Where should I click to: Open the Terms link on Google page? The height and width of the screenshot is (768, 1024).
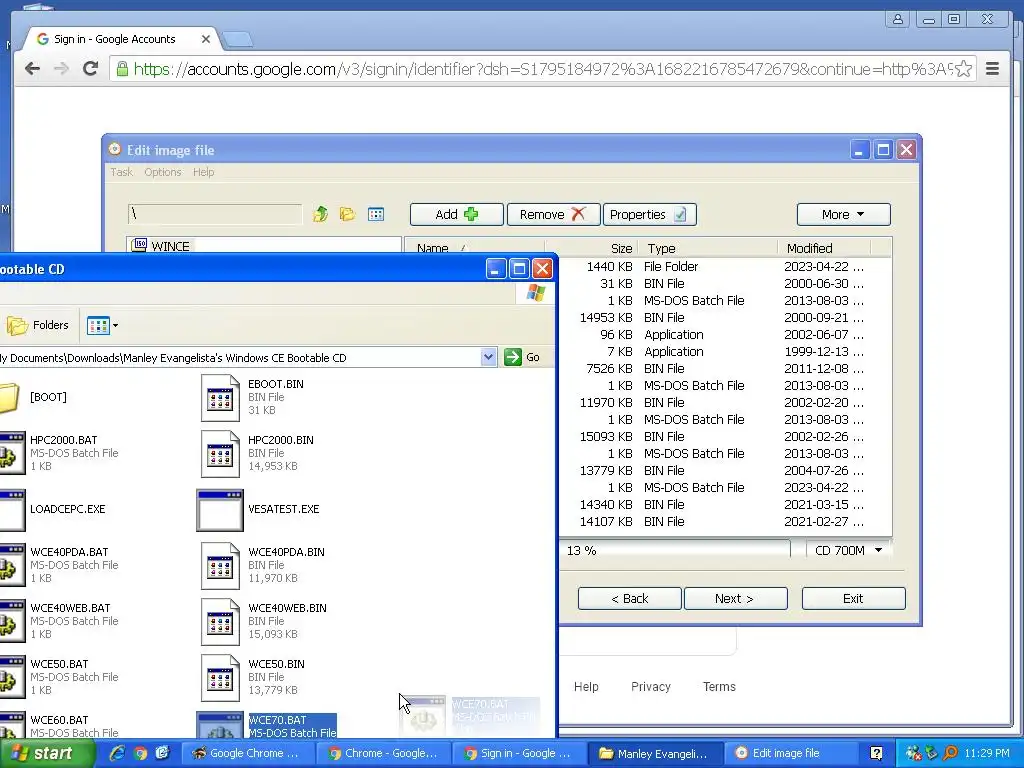coord(719,686)
